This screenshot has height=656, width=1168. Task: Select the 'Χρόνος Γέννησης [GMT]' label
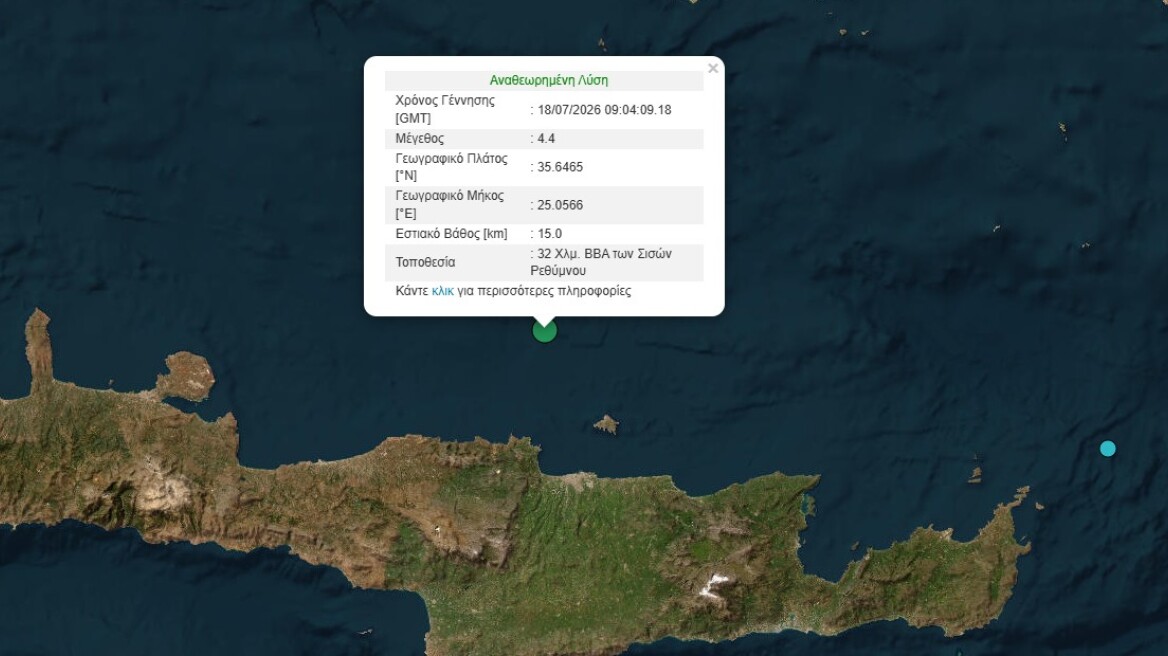pos(445,109)
